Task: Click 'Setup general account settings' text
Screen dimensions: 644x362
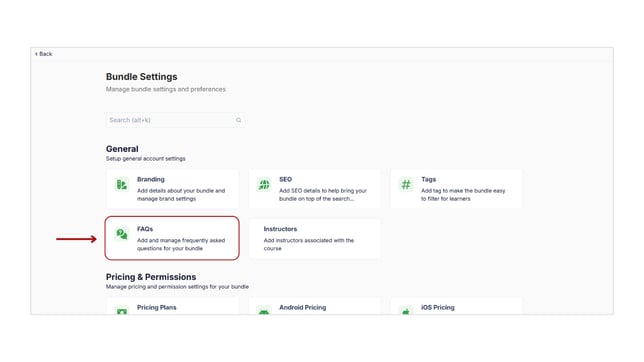Action: coord(145,159)
